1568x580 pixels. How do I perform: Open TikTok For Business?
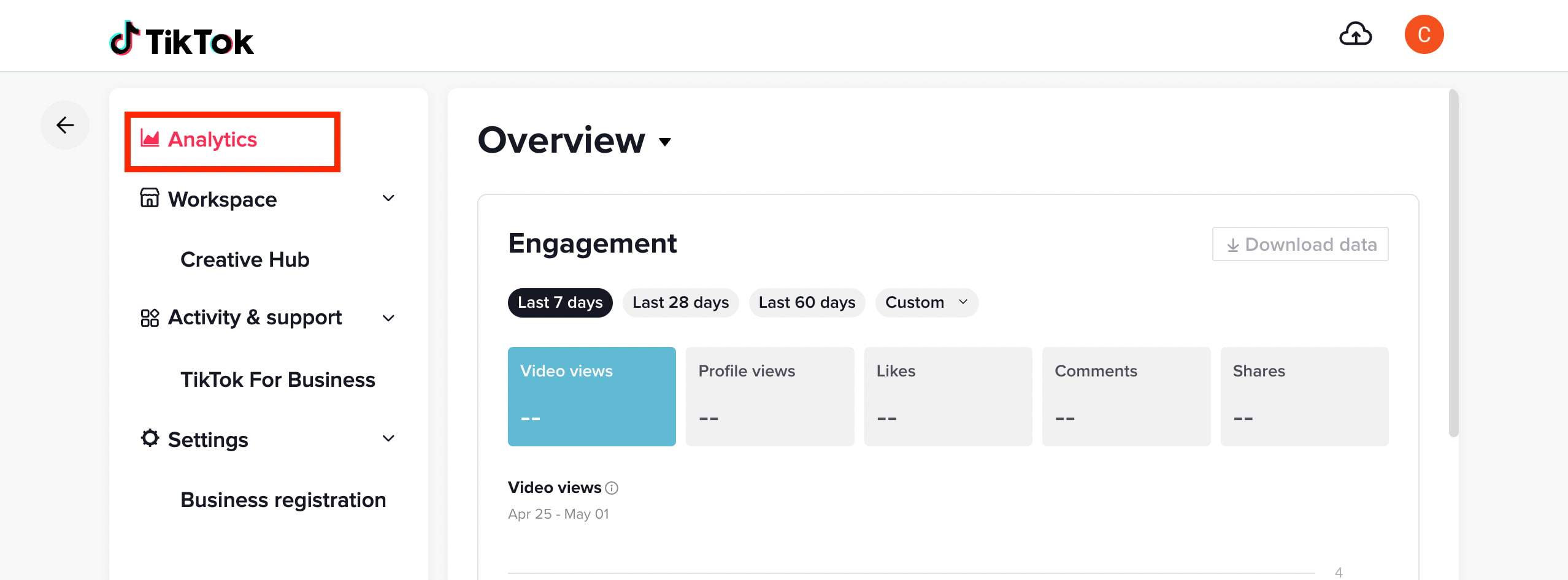(278, 380)
